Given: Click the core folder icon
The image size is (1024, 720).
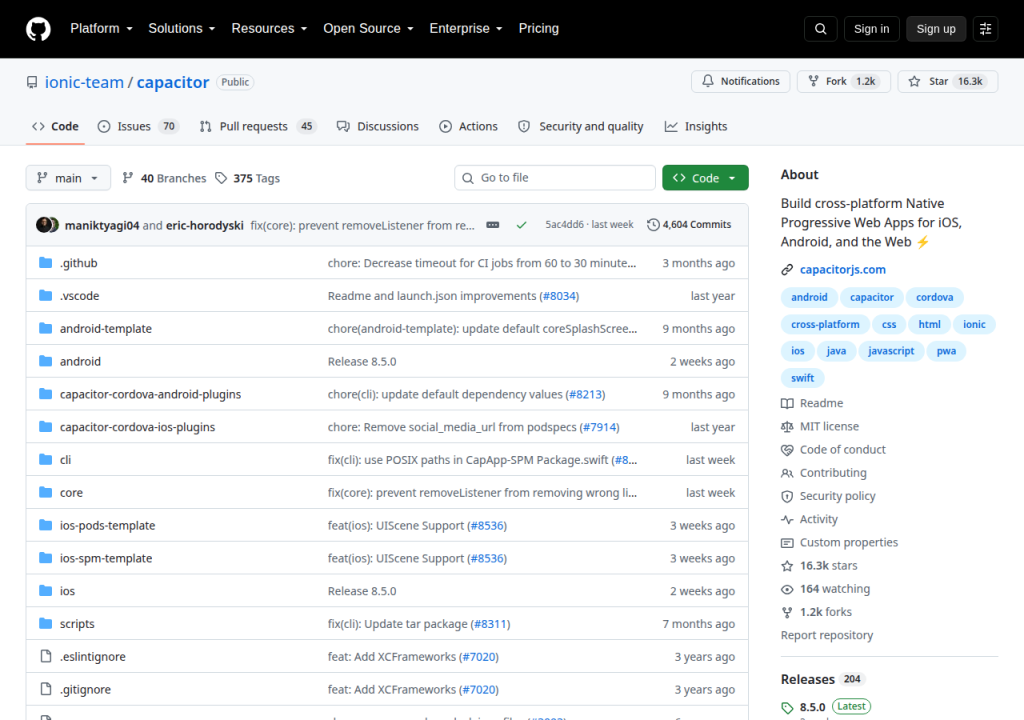Looking at the screenshot, I should coord(45,492).
